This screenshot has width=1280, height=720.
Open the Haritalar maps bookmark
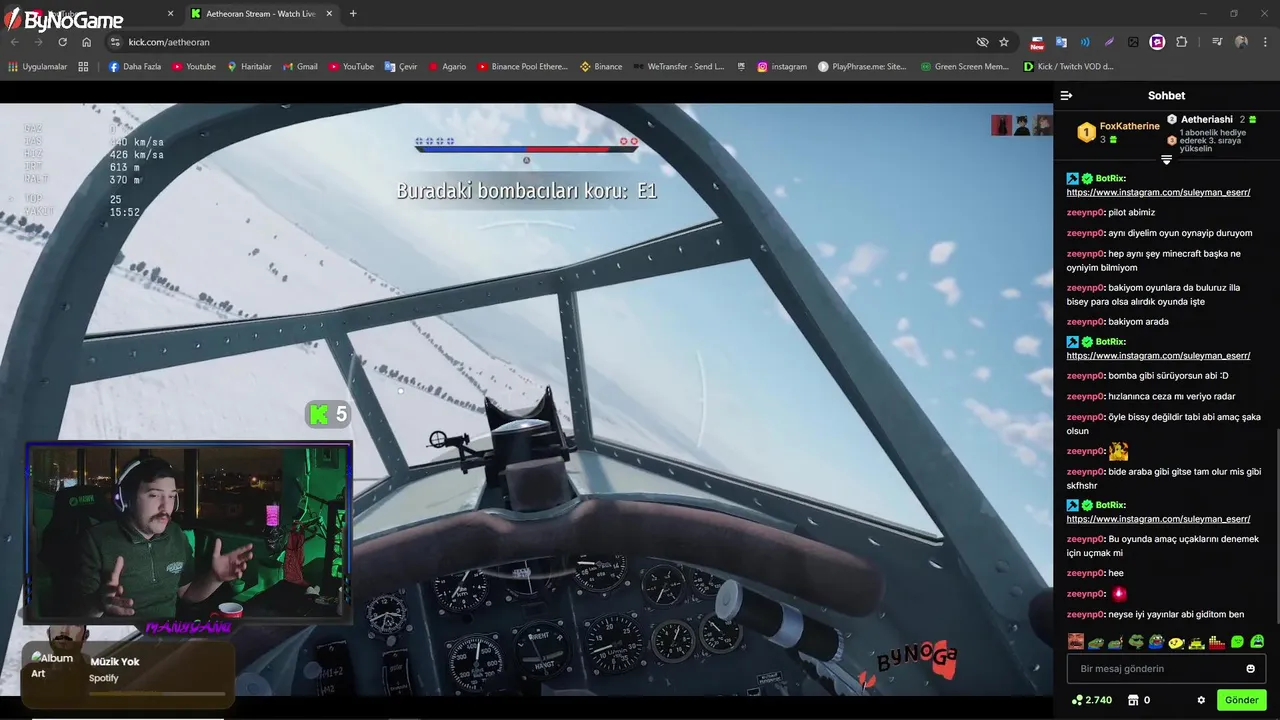[x=249, y=67]
